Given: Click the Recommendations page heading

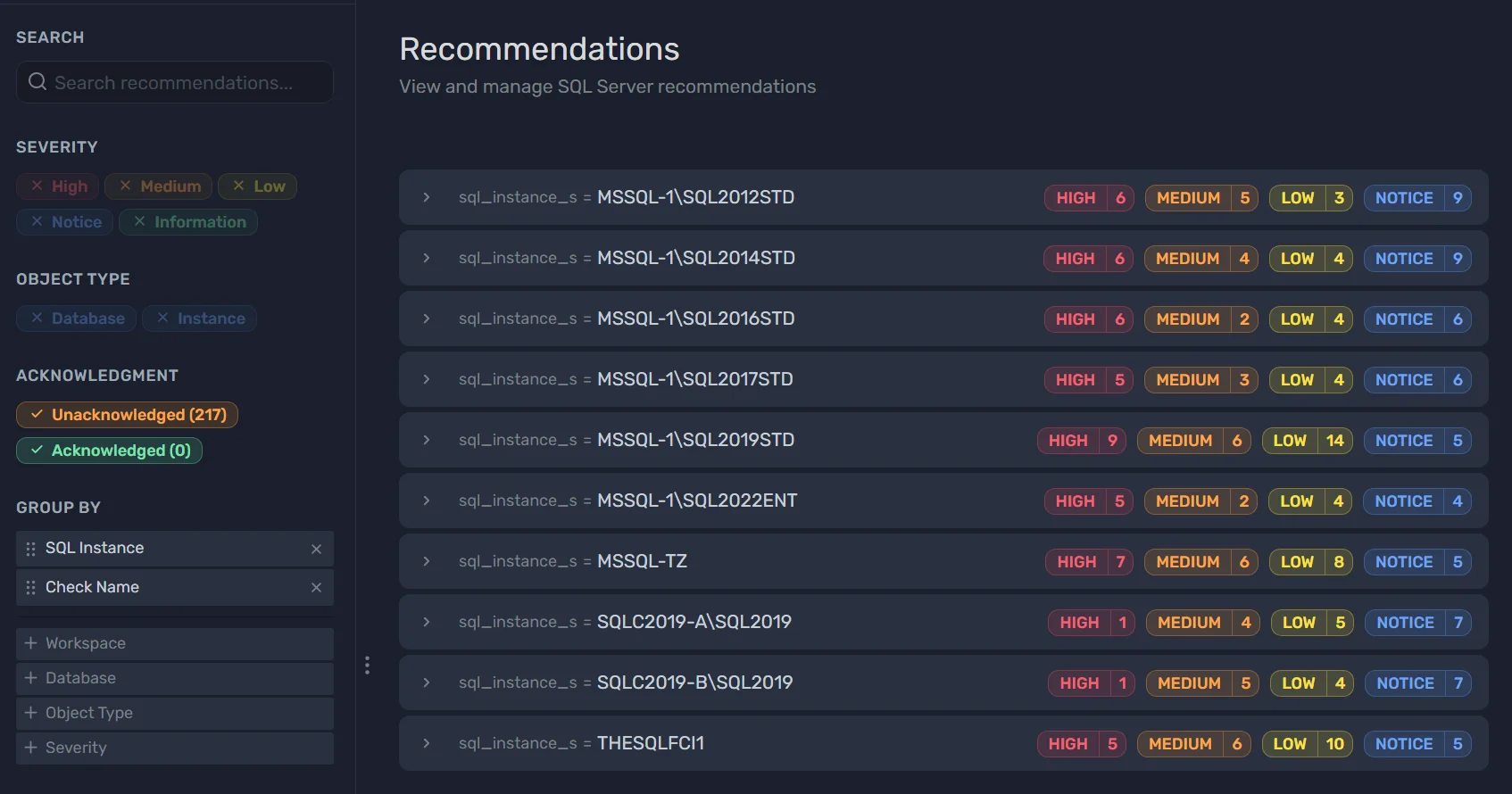Looking at the screenshot, I should point(539,49).
